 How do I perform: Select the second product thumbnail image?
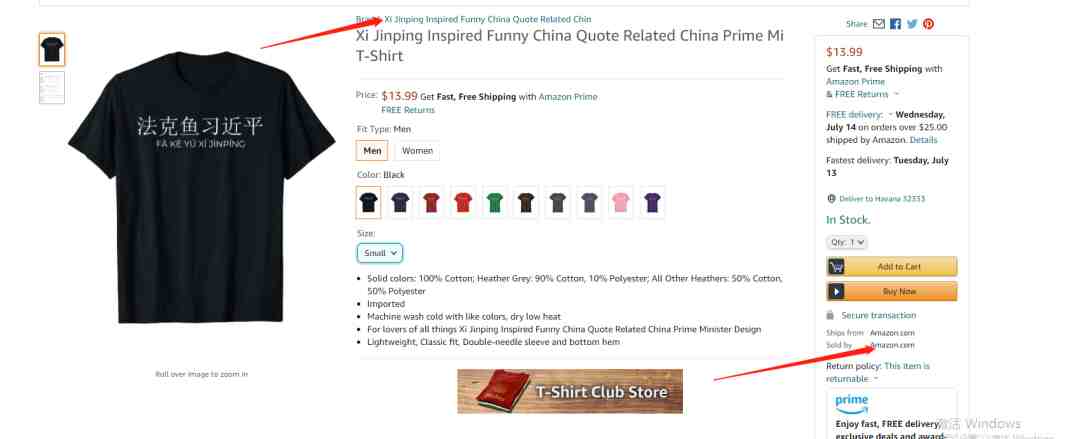point(52,88)
